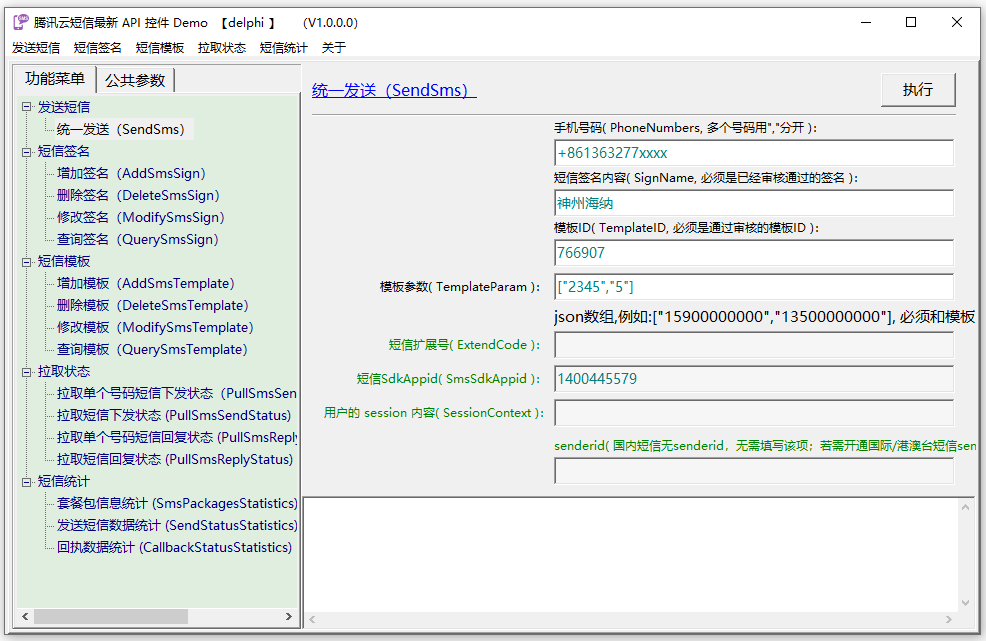The width and height of the screenshot is (986, 641).
Task: Click output area scroll left arrow
Action: [312, 620]
